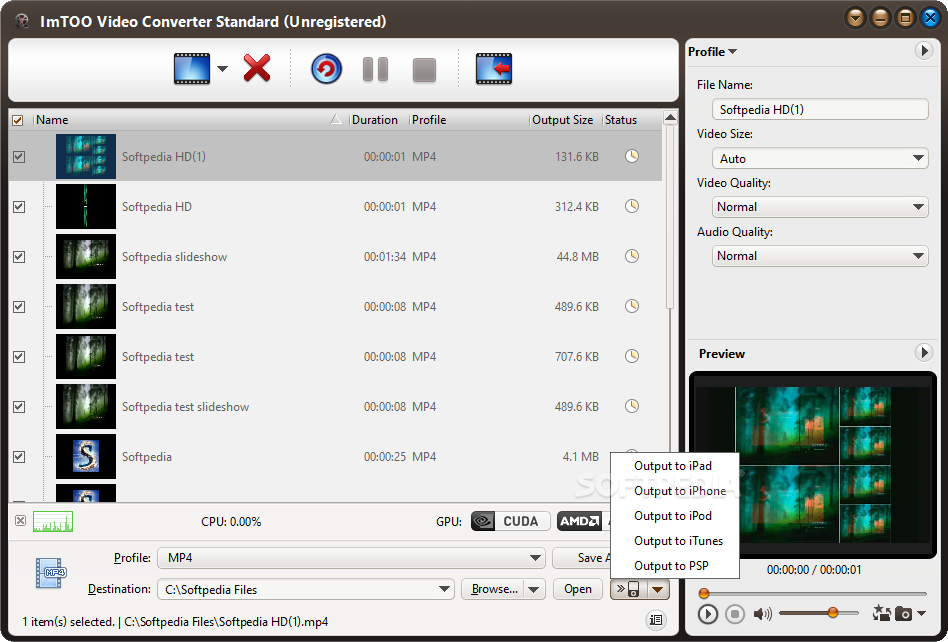This screenshot has height=642, width=948.
Task: Click the output to device icon button
Action: pyautogui.click(x=629, y=589)
